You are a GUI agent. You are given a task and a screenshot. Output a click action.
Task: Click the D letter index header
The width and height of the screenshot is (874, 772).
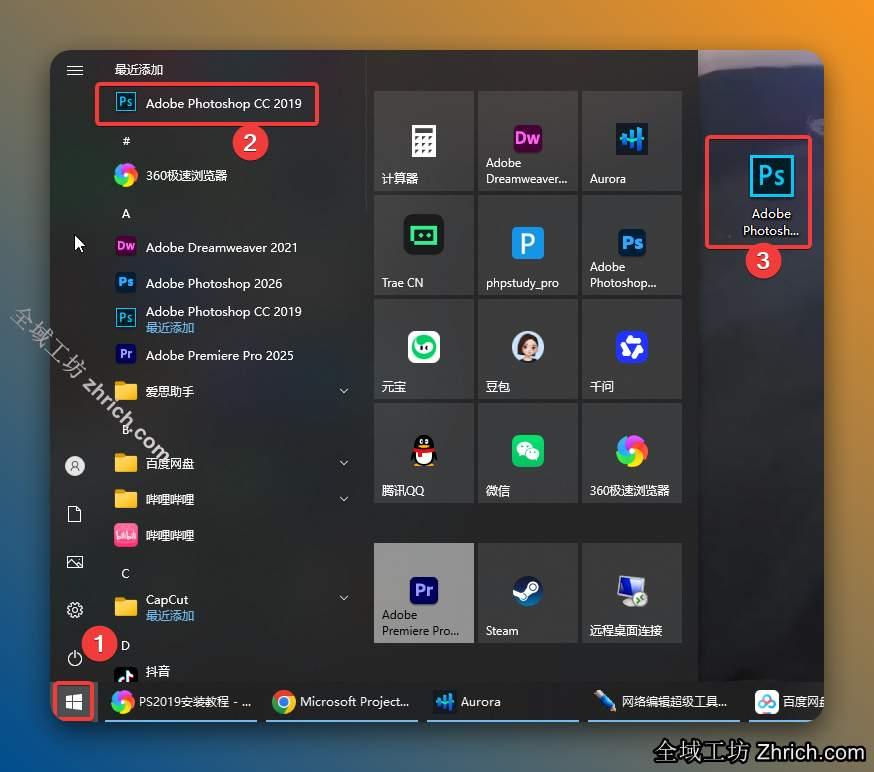pos(125,645)
